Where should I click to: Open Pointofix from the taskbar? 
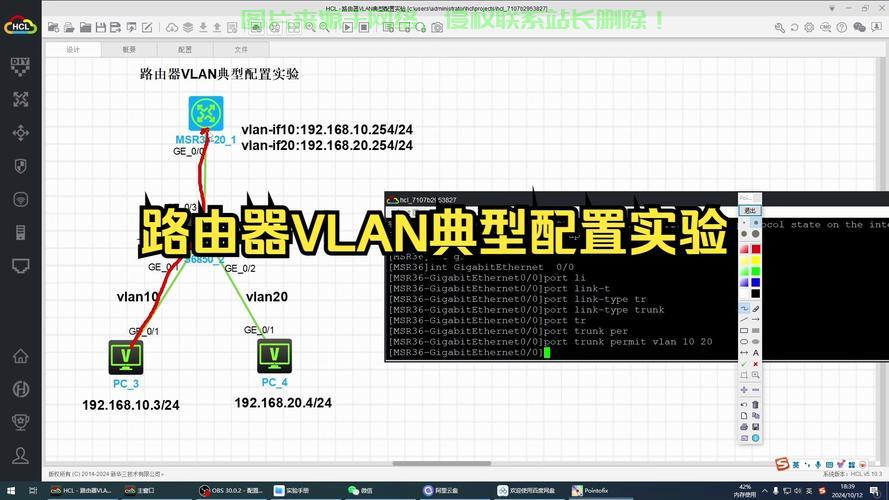(x=590, y=490)
